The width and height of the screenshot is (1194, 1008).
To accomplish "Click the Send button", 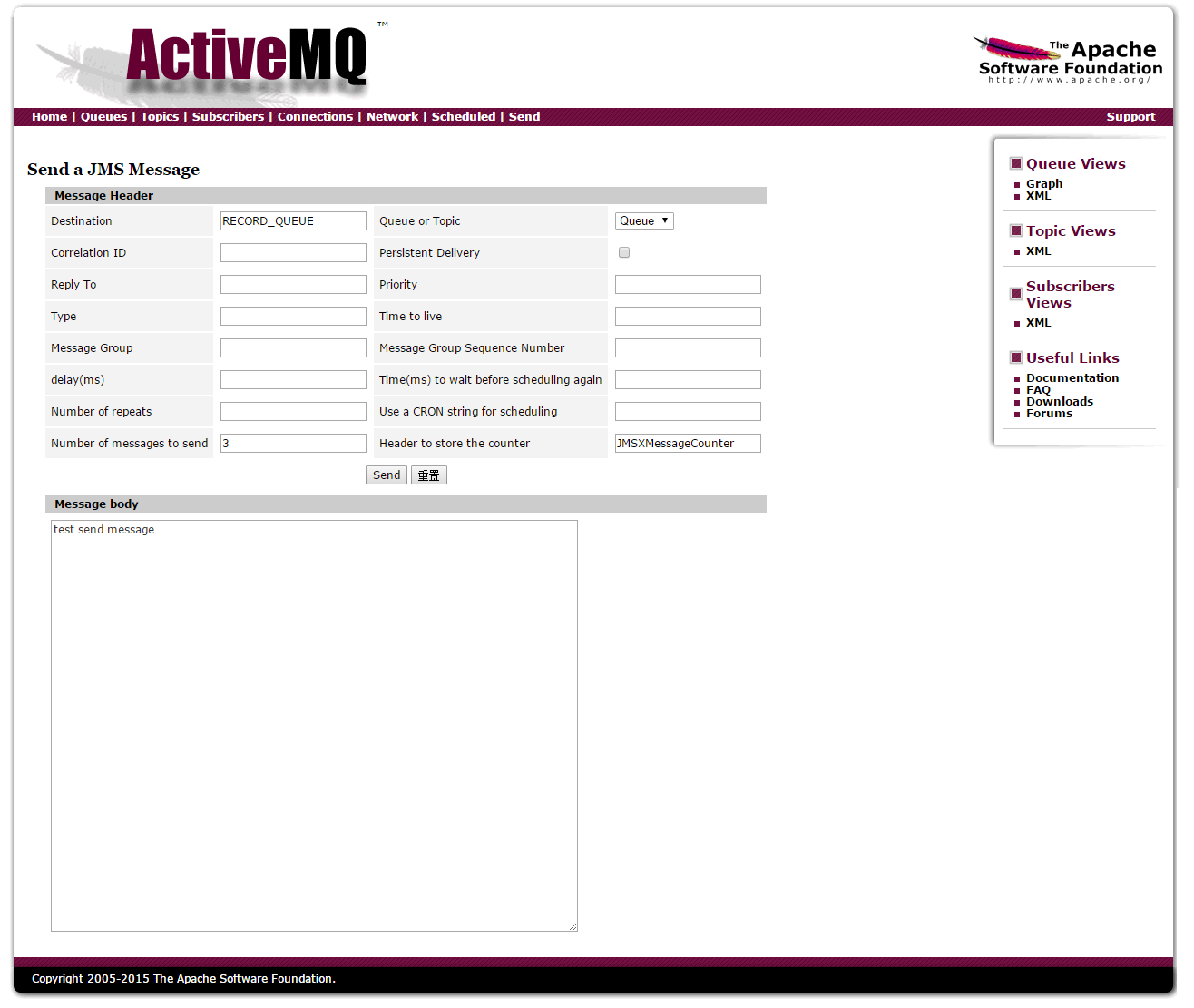I will coord(387,475).
